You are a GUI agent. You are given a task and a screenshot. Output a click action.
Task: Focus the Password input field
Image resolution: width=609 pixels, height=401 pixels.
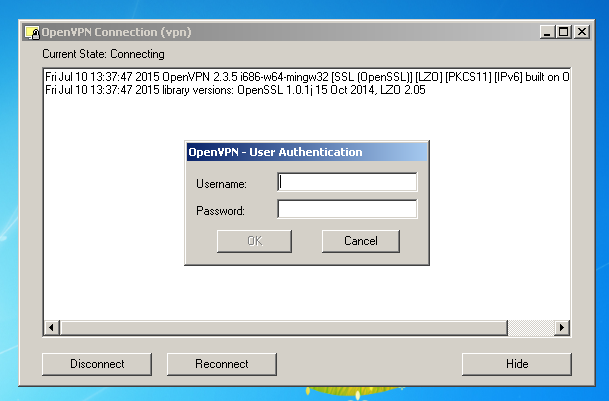[347, 209]
